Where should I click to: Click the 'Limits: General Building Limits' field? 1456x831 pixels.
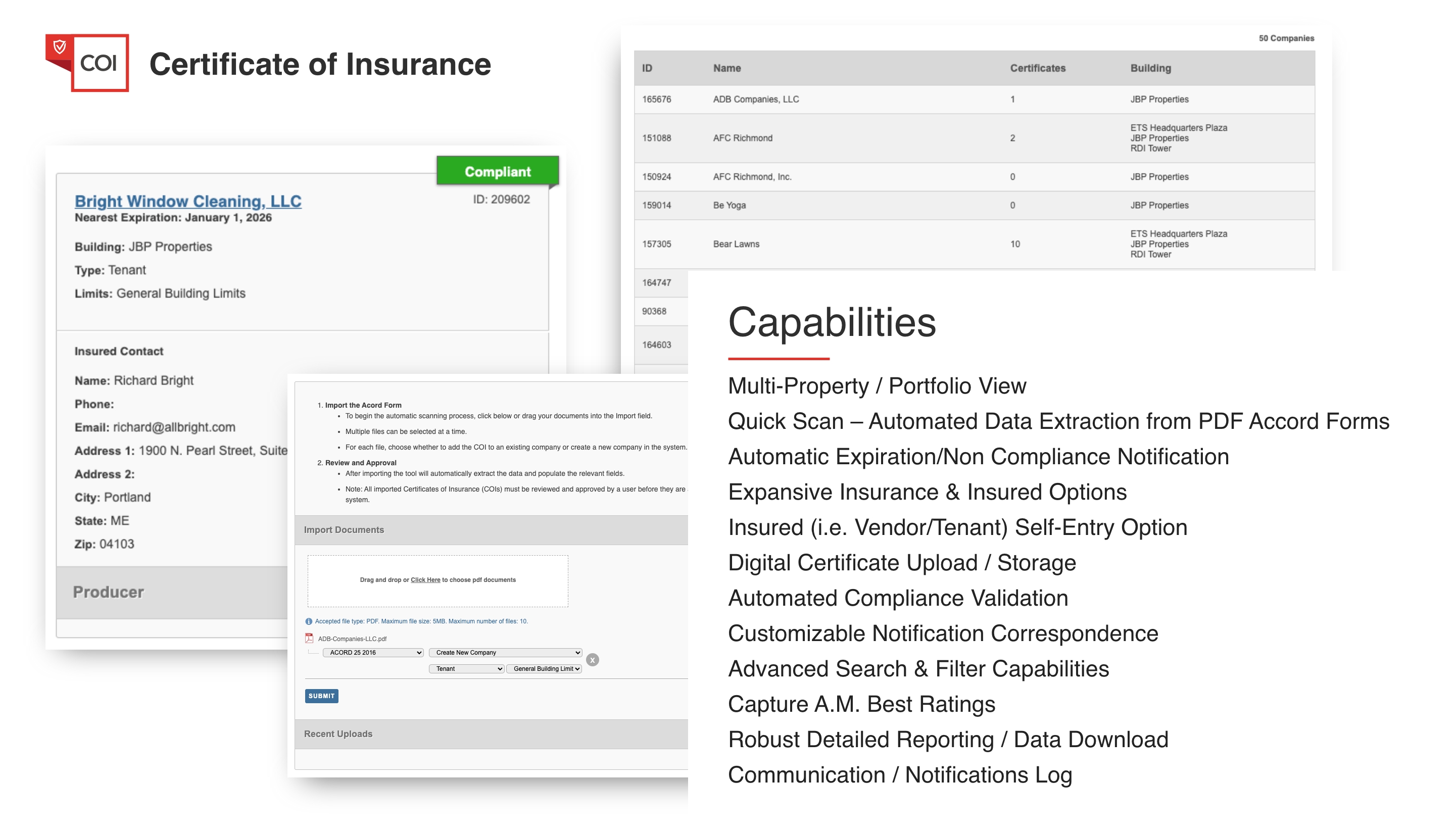tap(160, 294)
